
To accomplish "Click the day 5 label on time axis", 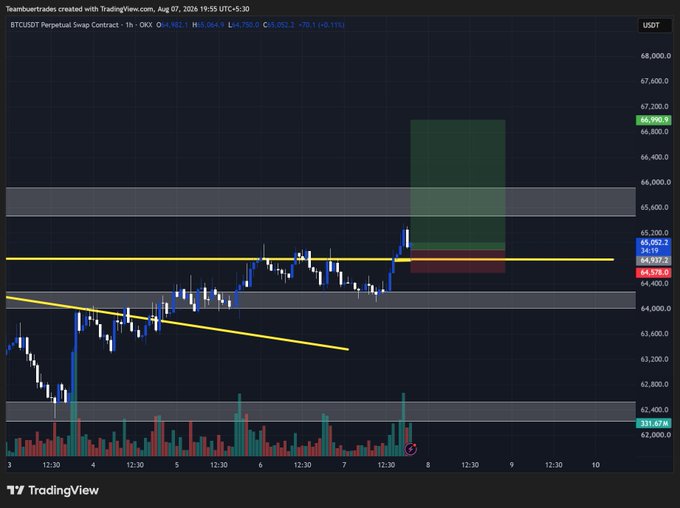I will [177, 465].
